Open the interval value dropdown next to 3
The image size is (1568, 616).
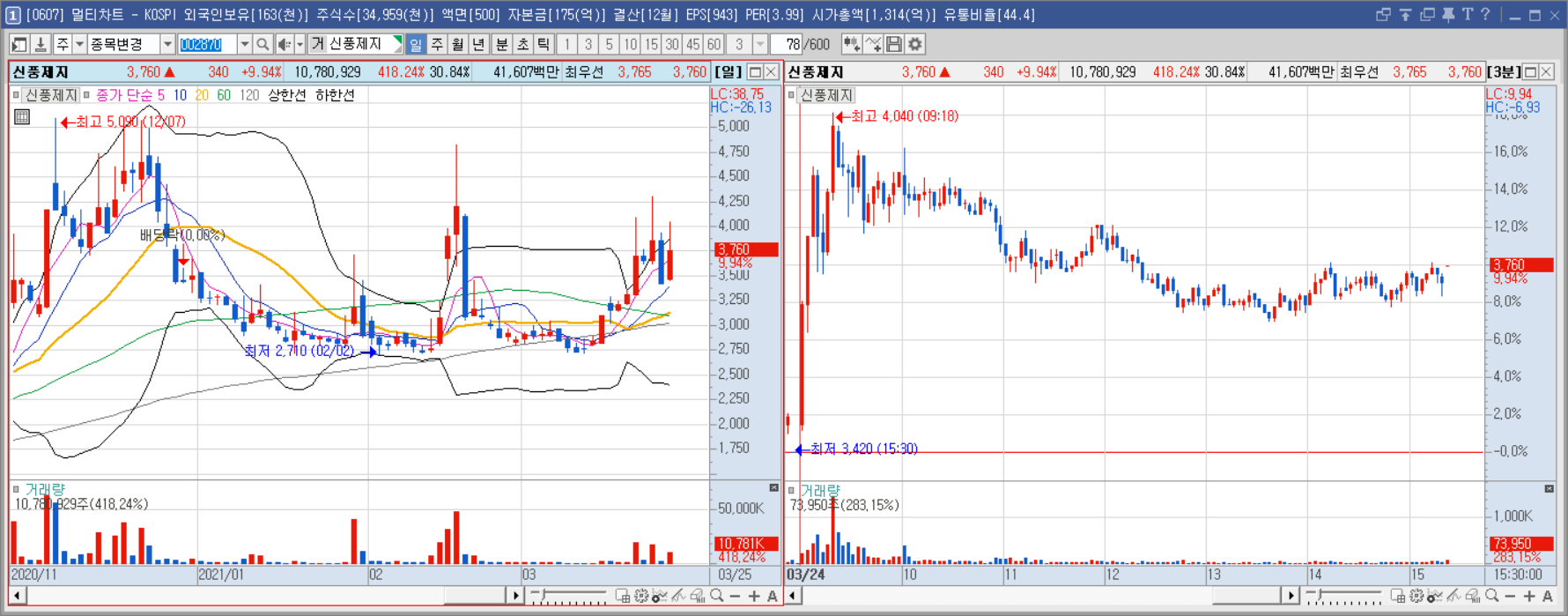pos(760,44)
